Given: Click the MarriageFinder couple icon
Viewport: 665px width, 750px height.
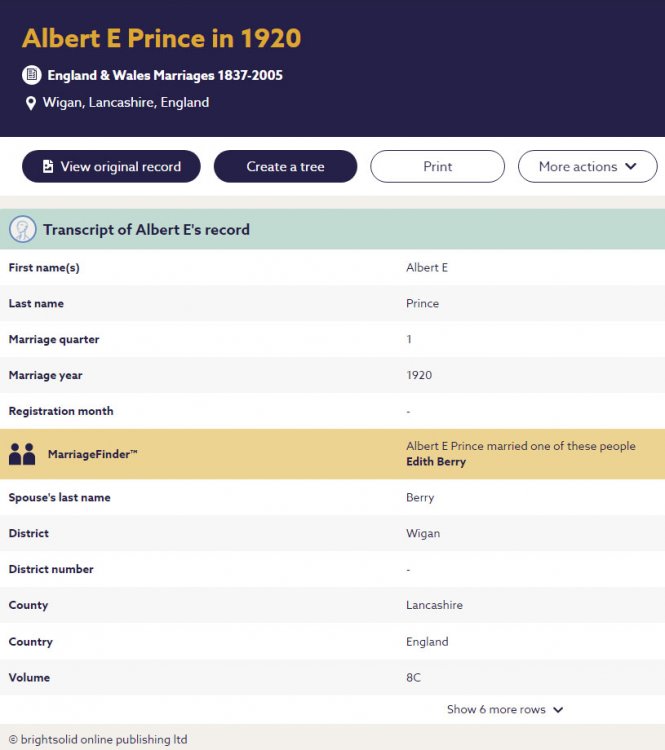Looking at the screenshot, I should pyautogui.click(x=22, y=454).
